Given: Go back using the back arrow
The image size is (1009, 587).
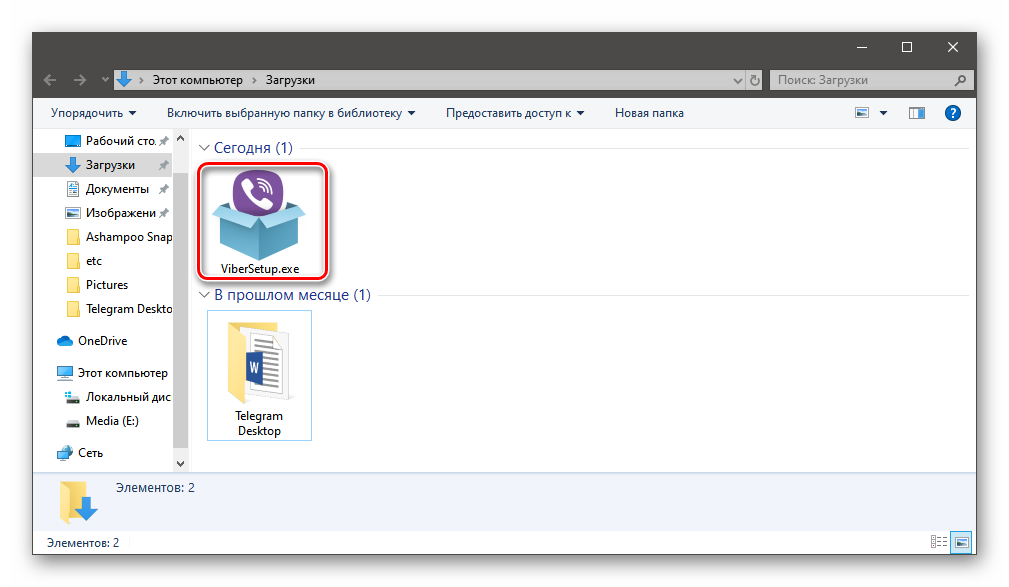Looking at the screenshot, I should click(50, 80).
